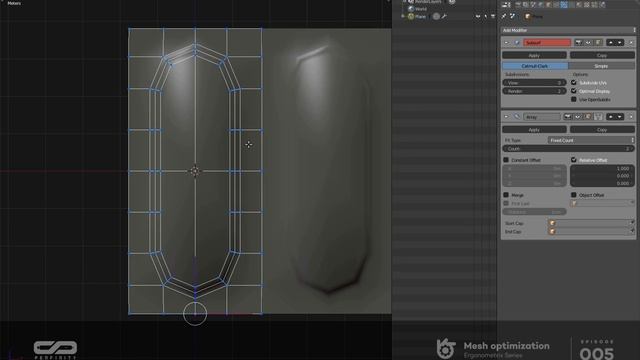Click the wrench modifier icon on Plane row
This screenshot has width=640, height=360.
tap(444, 16)
